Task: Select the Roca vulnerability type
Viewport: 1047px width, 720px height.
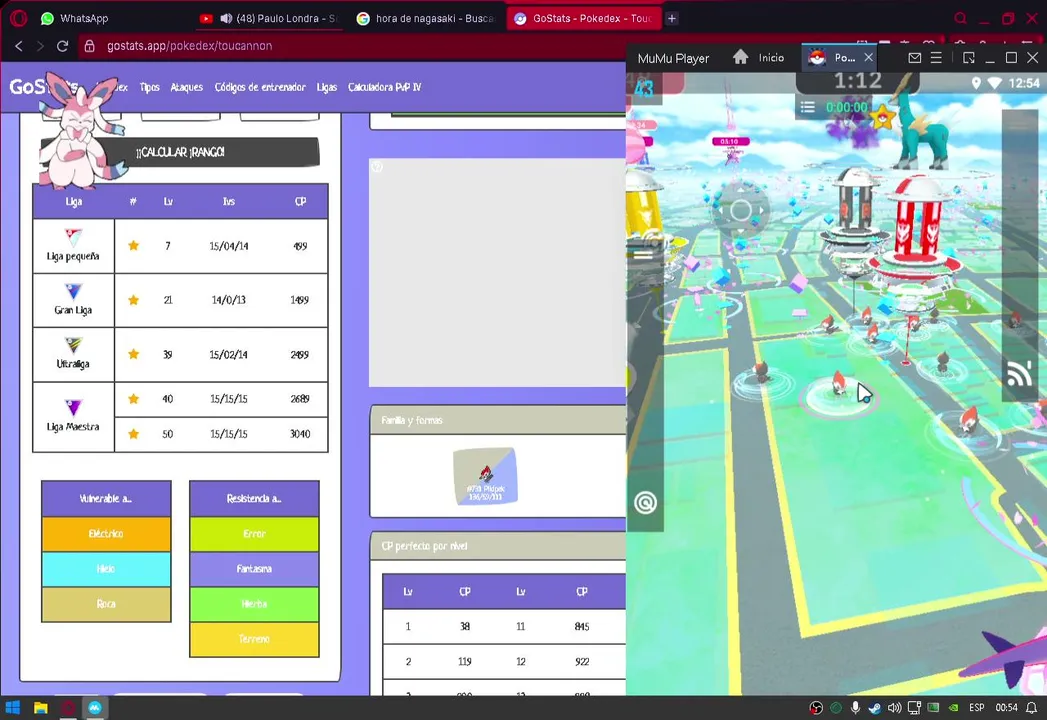Action: [x=106, y=604]
